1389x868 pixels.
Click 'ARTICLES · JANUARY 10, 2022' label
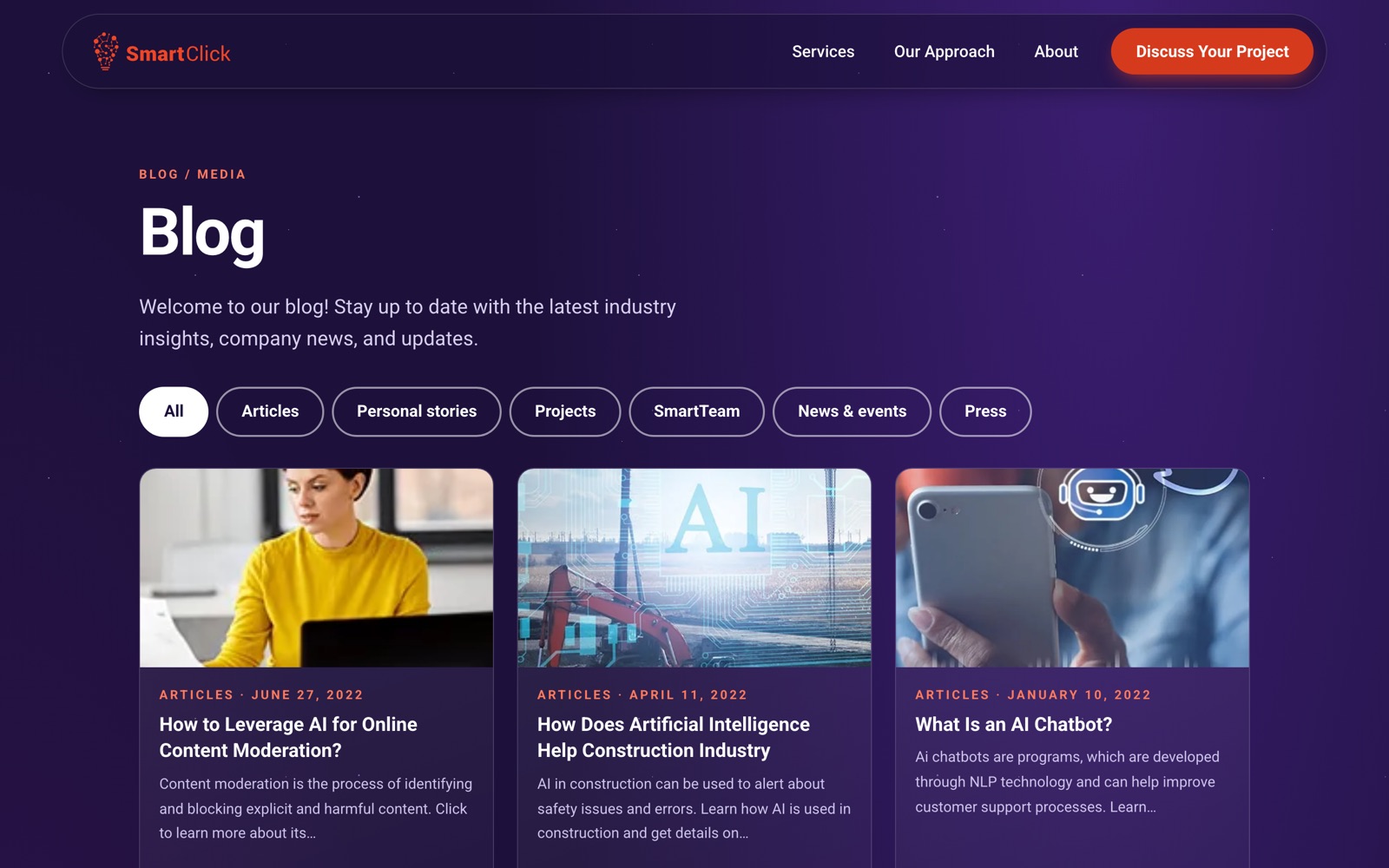pos(1033,695)
